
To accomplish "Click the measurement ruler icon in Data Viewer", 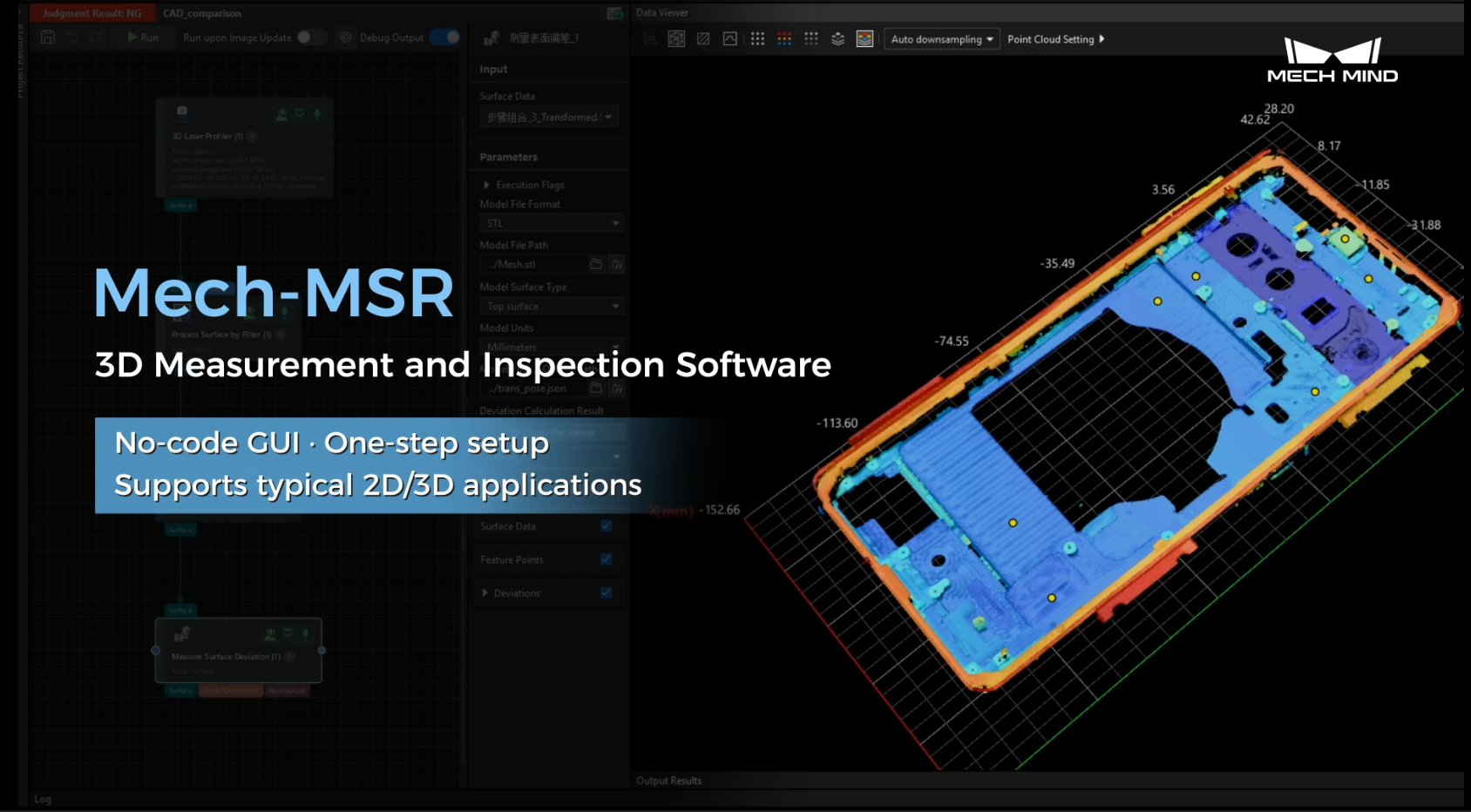I will point(650,38).
